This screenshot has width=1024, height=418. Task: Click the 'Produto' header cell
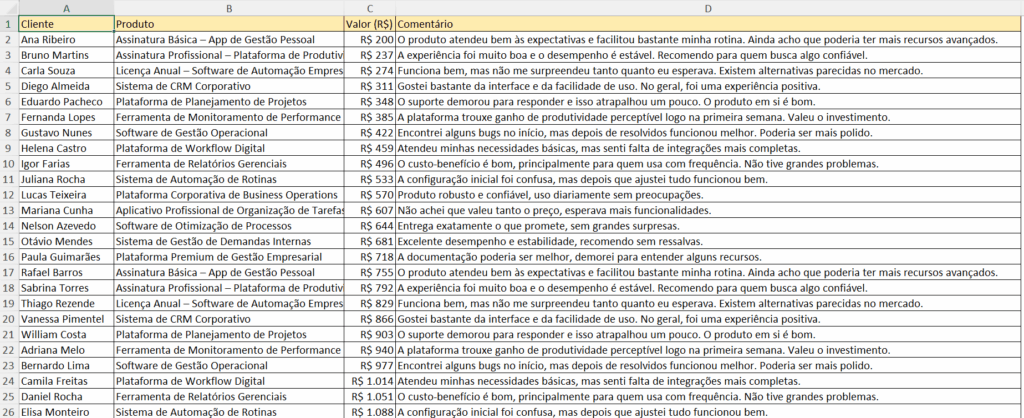[229, 24]
